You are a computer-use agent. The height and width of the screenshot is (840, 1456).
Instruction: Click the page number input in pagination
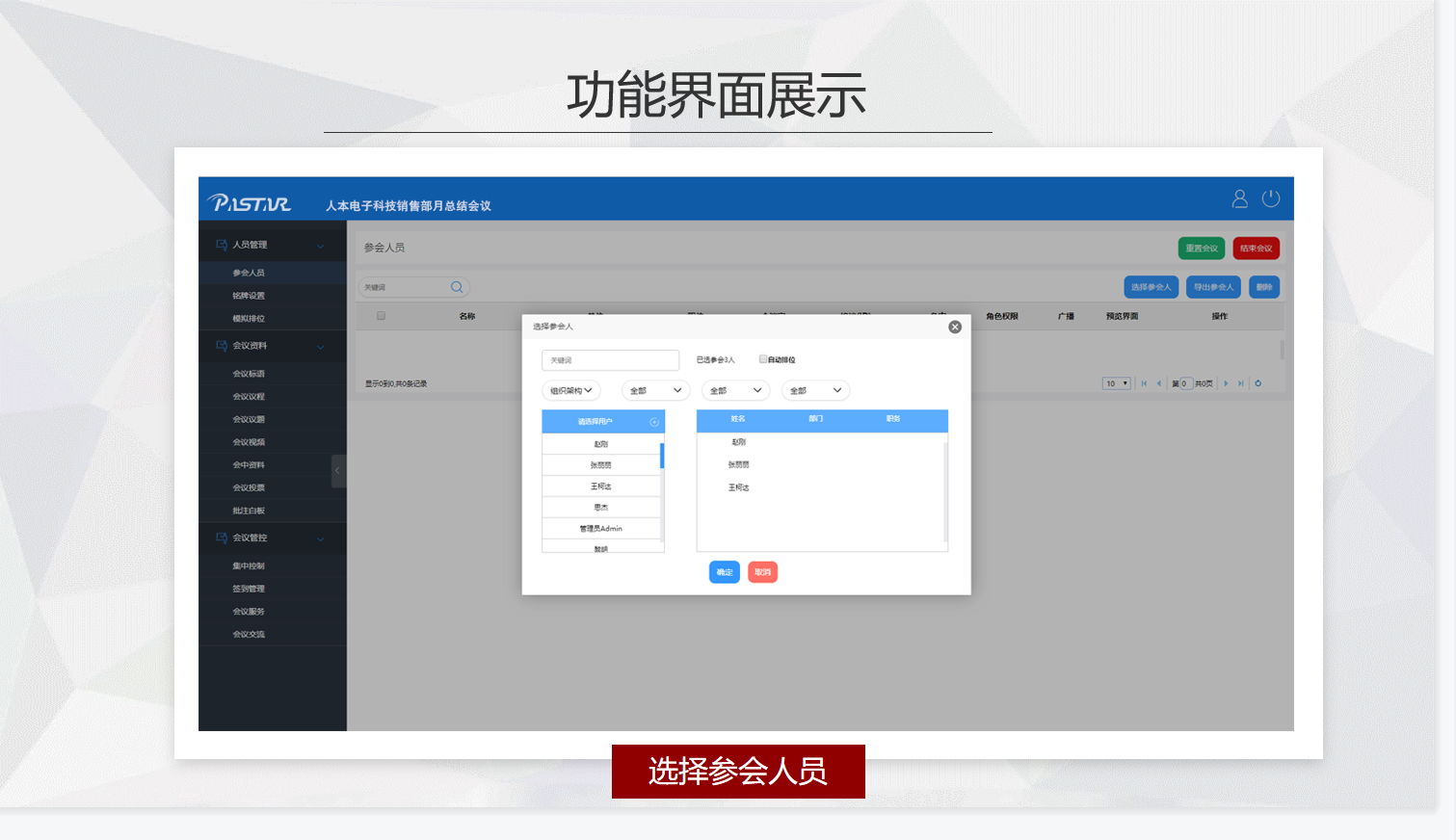pyautogui.click(x=1186, y=383)
